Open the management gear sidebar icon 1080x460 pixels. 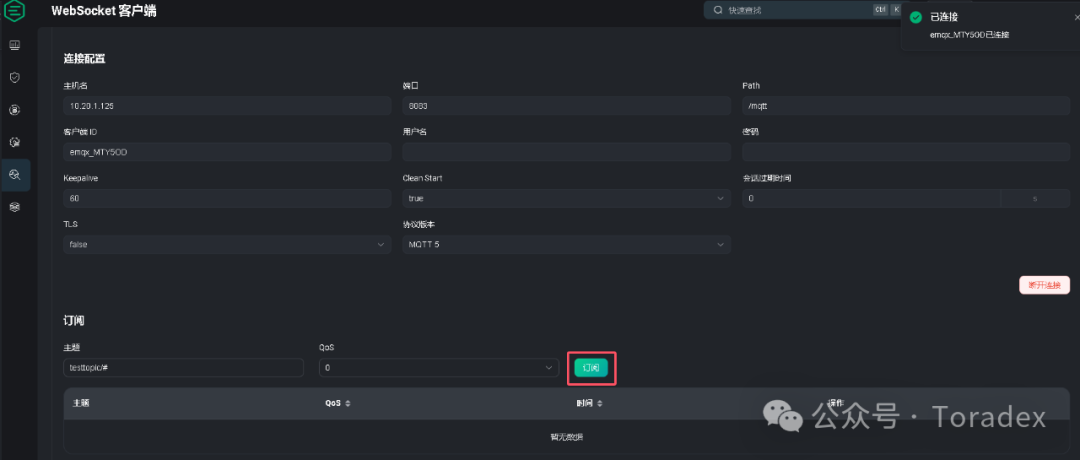14,142
